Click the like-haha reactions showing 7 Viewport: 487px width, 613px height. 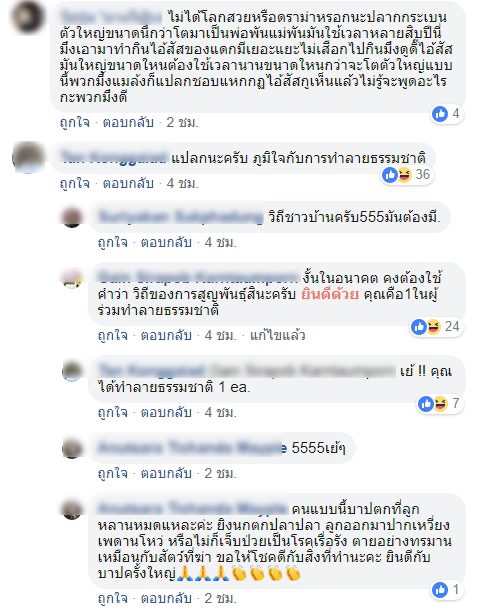(439, 403)
